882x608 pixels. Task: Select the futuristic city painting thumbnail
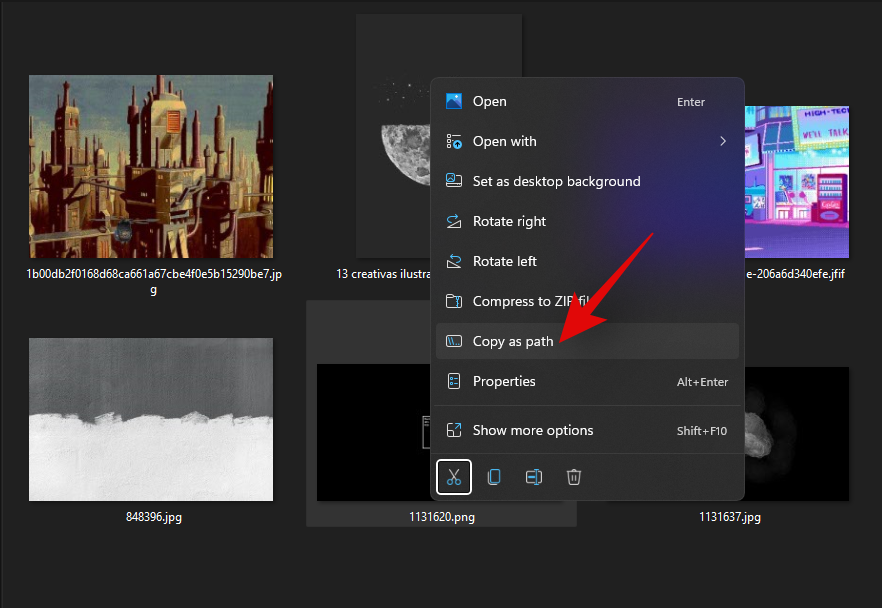[151, 166]
